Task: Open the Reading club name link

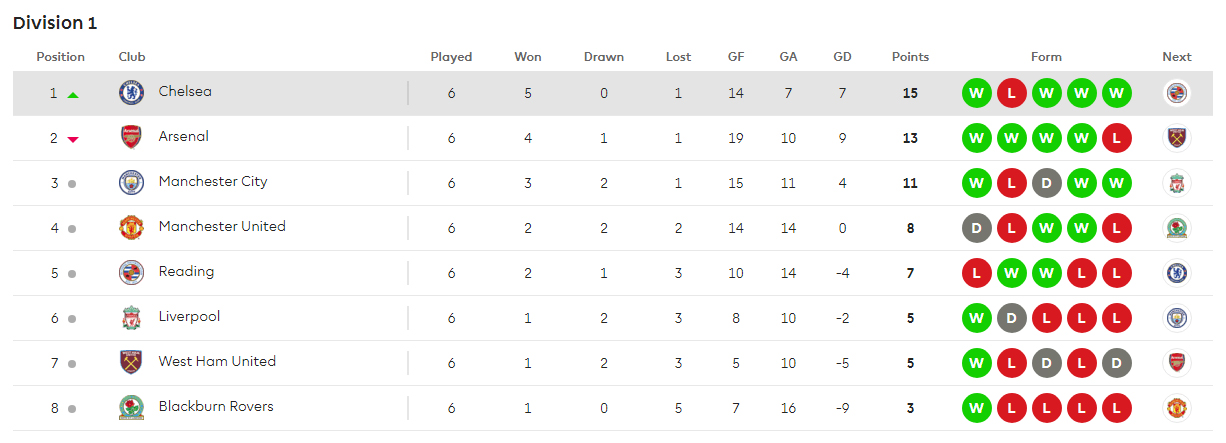Action: tap(186, 272)
